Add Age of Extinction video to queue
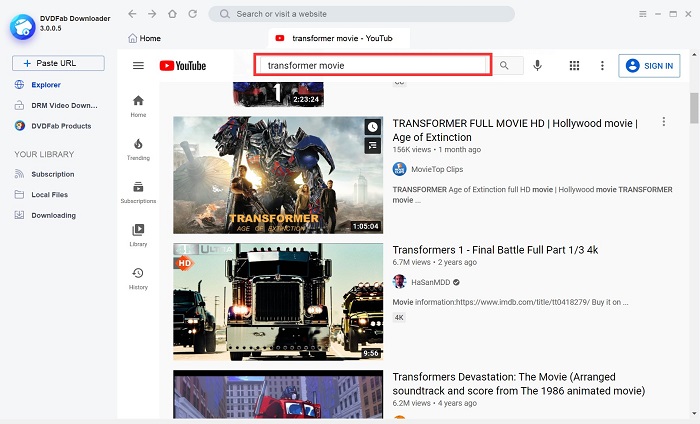This screenshot has width=700, height=424. coord(373,145)
